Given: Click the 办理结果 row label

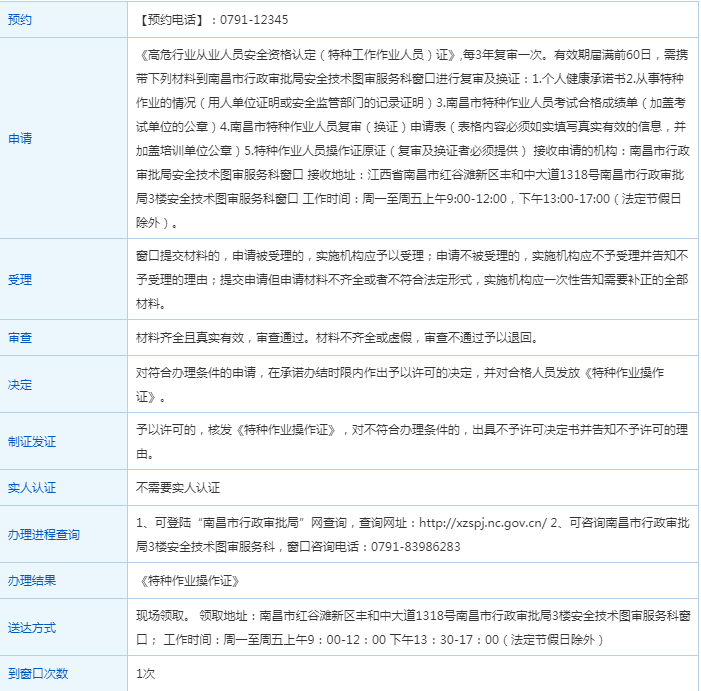Looking at the screenshot, I should point(32,581).
